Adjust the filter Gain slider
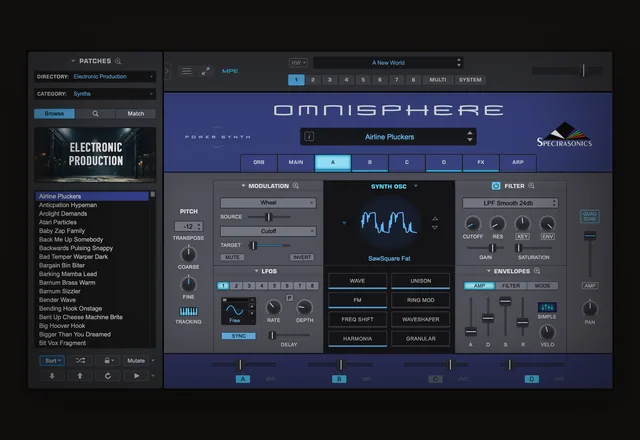The width and height of the screenshot is (640, 440). [493, 248]
